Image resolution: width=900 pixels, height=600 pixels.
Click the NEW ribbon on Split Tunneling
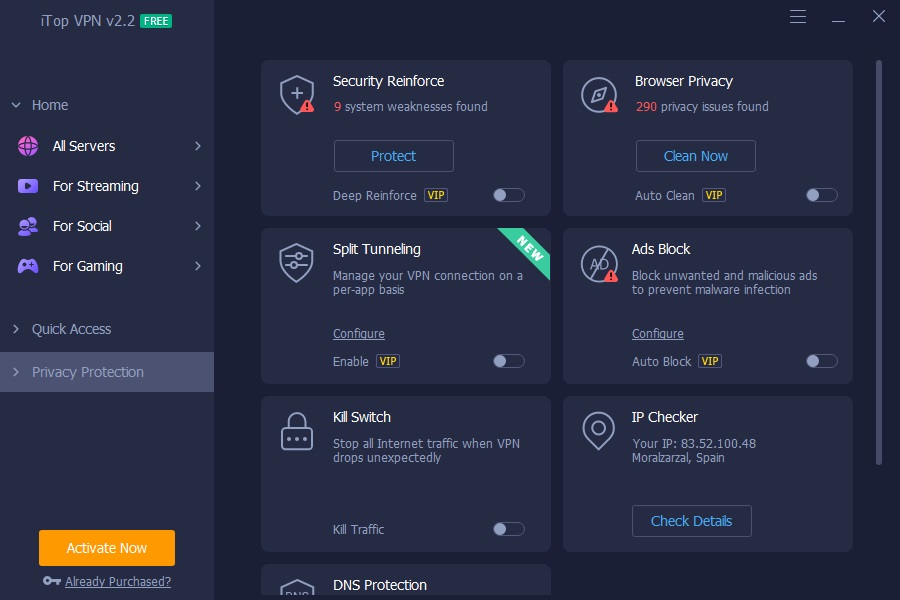[x=530, y=248]
